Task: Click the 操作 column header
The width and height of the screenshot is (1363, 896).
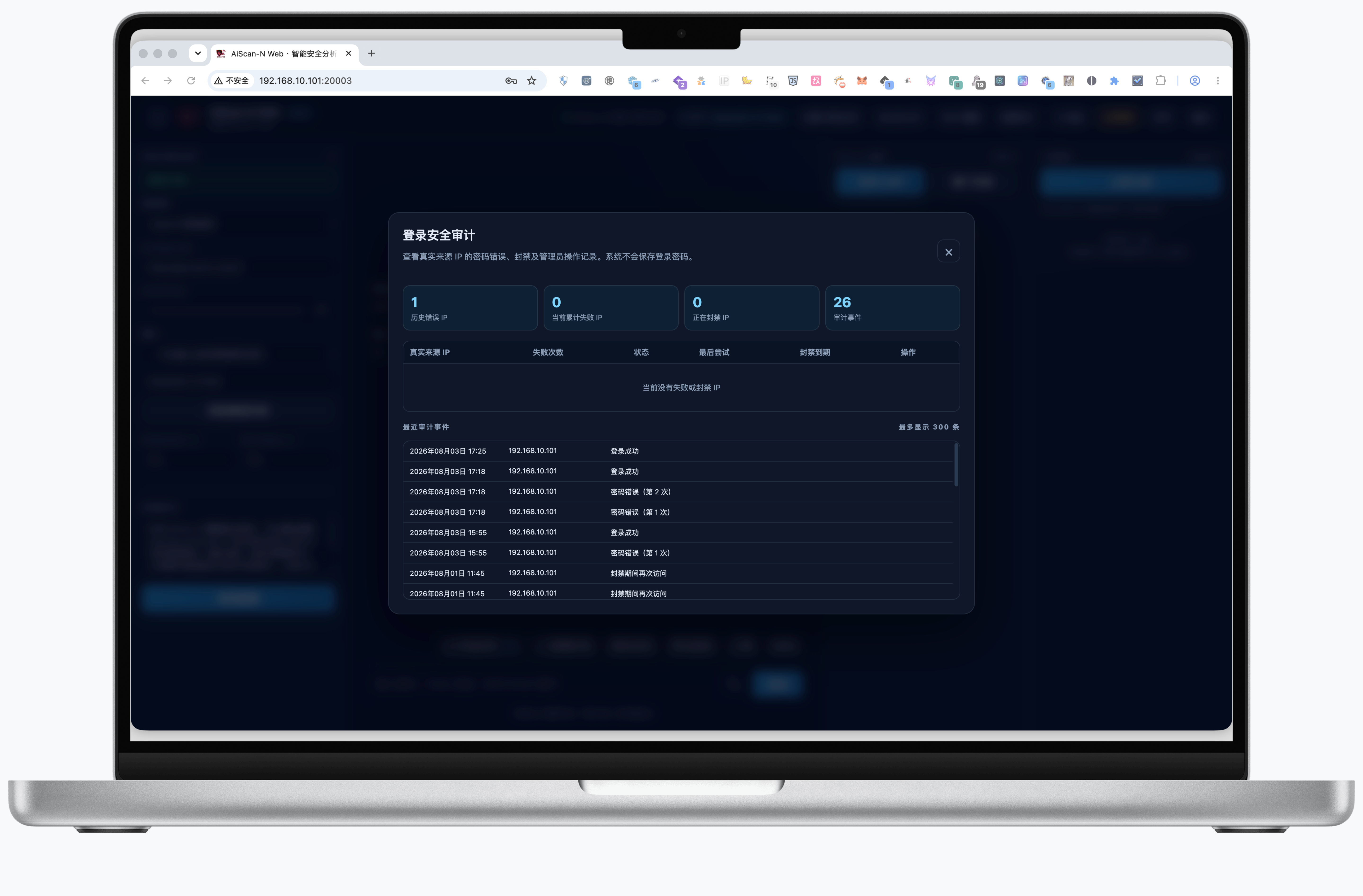Action: 908,352
